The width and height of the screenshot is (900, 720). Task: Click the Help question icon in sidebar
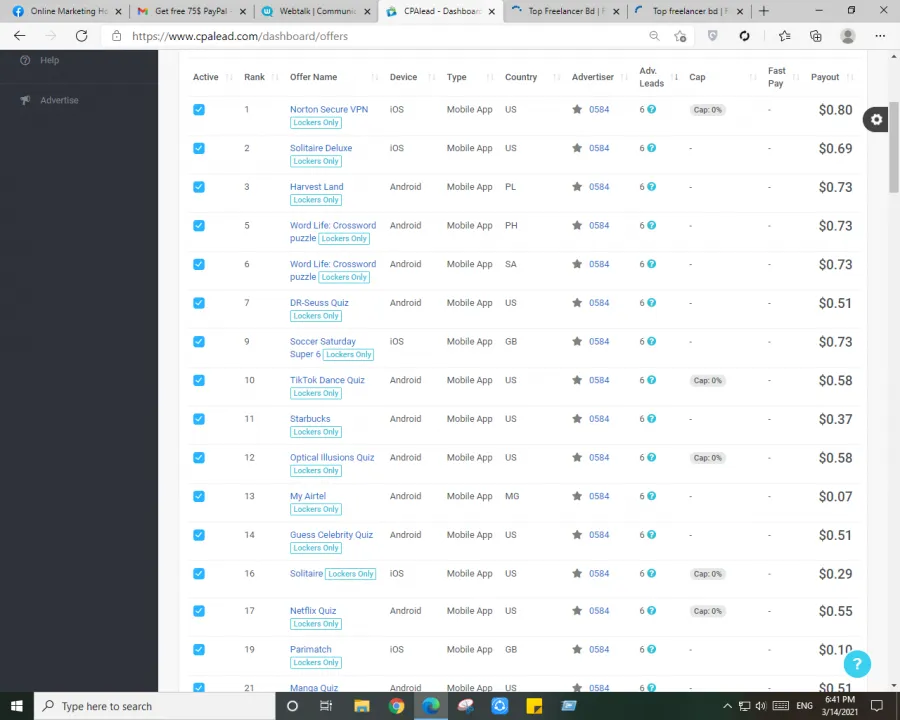coord(25,60)
